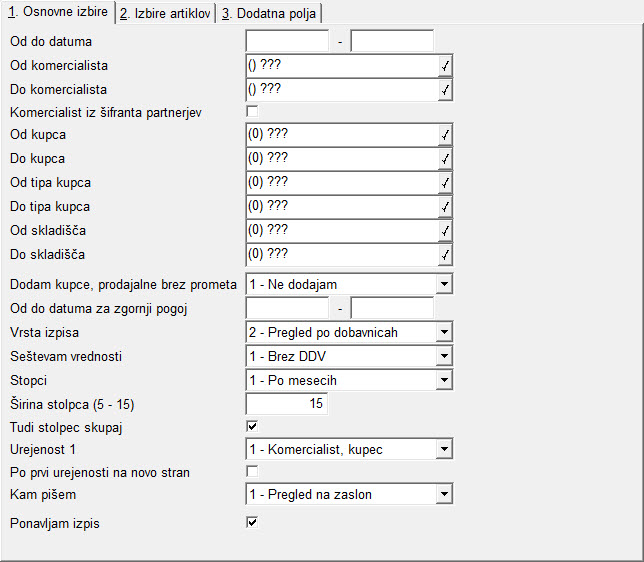Switch to the Izbire artiklov tab
644x562 pixels.
tap(165, 14)
